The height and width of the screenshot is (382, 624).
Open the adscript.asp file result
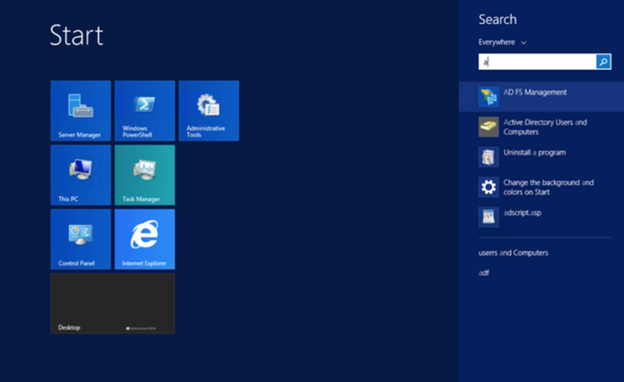(x=541, y=217)
